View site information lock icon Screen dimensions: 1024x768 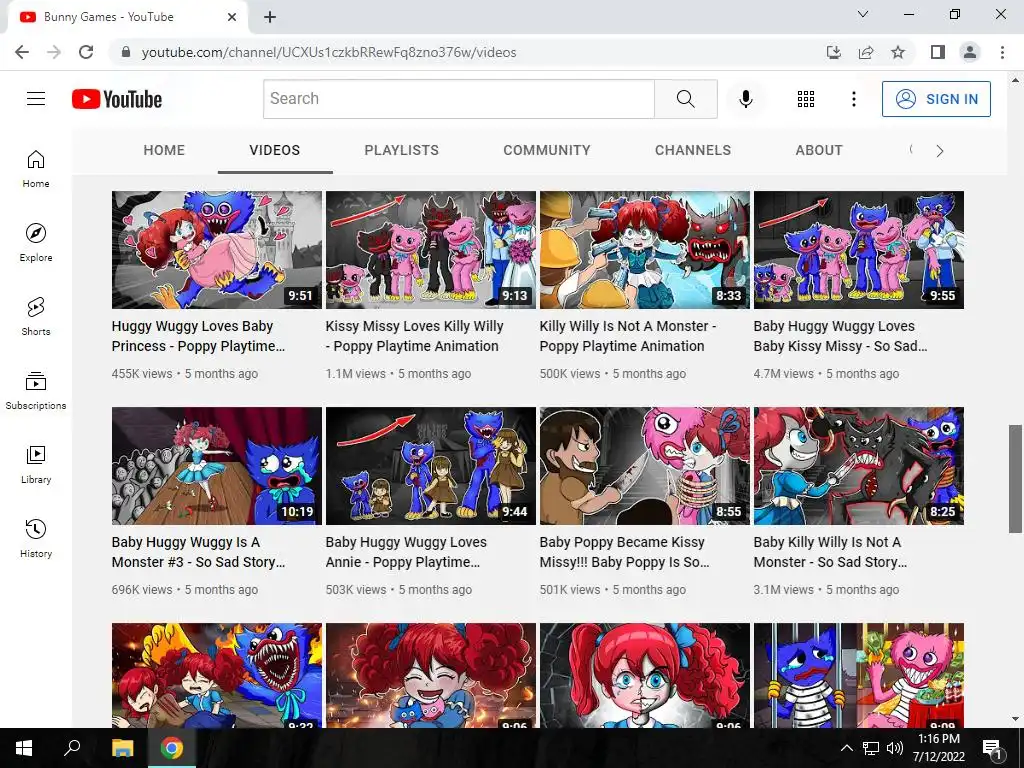click(127, 52)
